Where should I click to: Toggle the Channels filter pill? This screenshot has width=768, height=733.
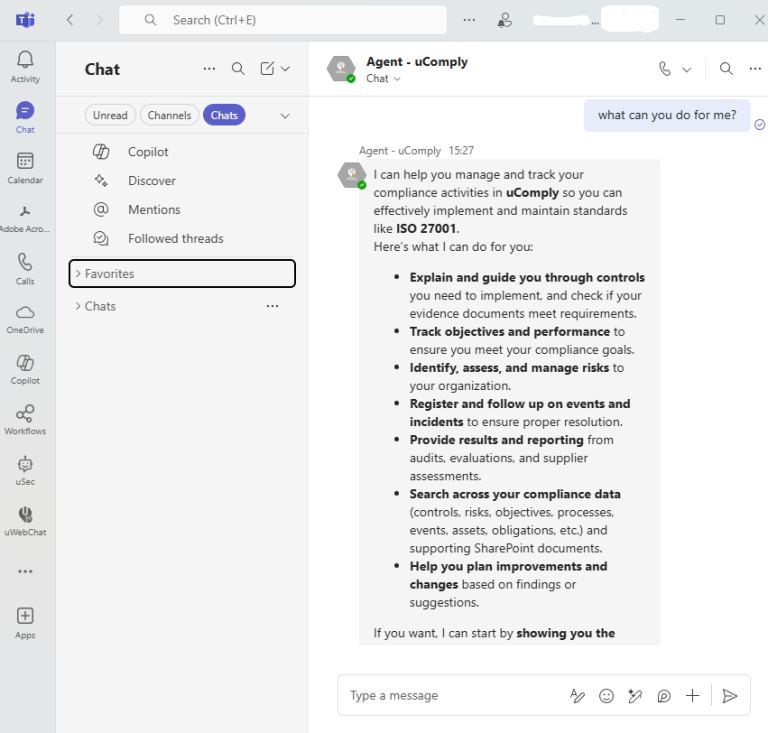pos(169,115)
